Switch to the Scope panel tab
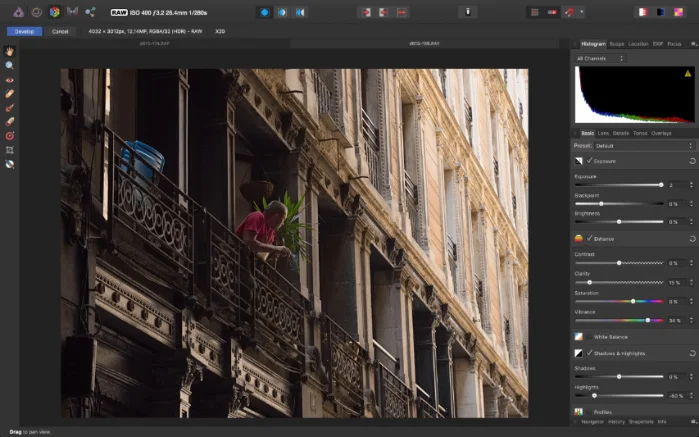699x437 pixels. tap(616, 44)
